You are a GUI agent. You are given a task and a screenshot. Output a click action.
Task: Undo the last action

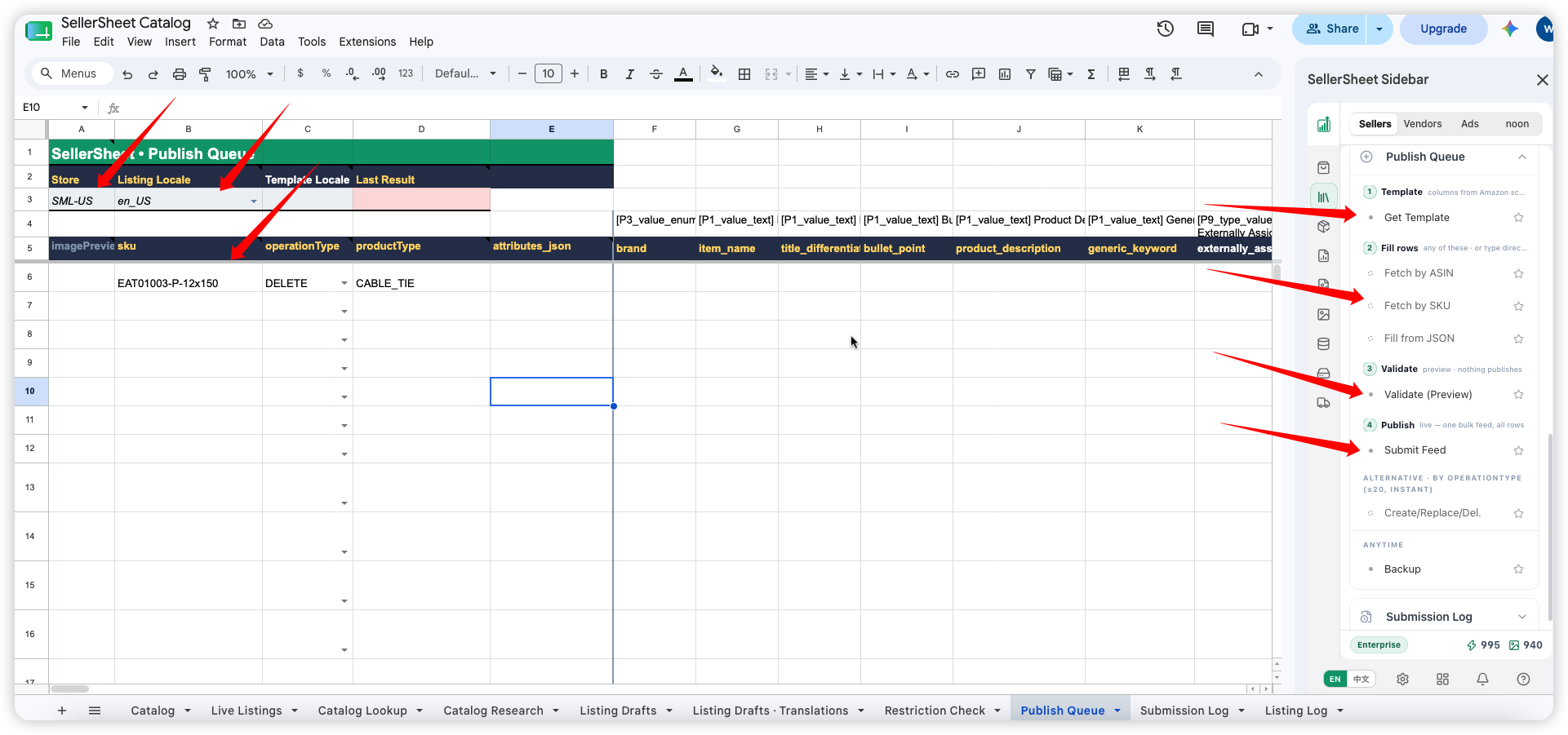[x=127, y=74]
